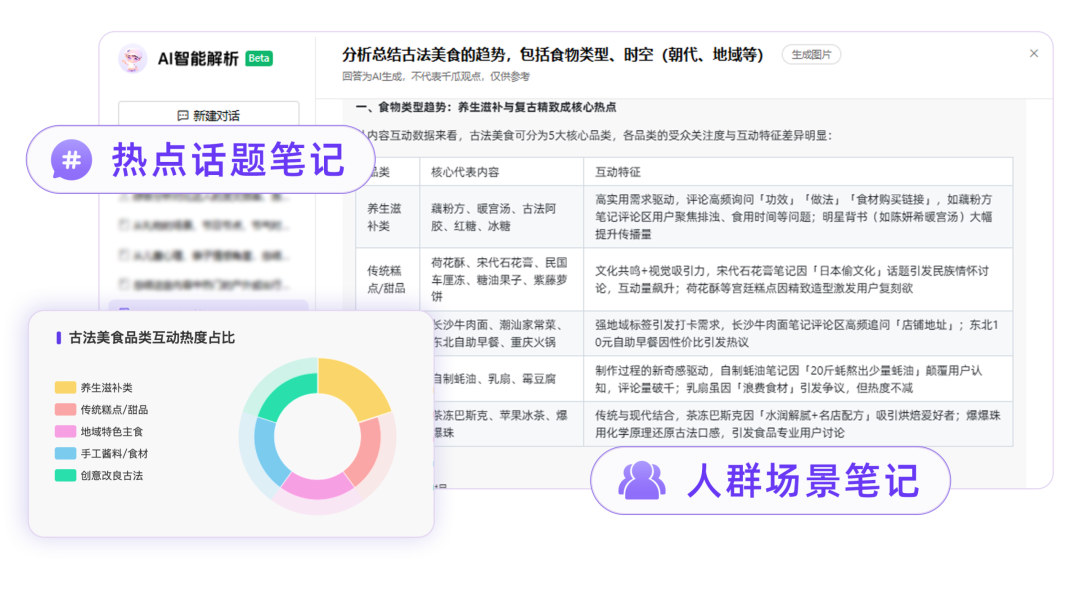Toggle the 手工酱料/食材 legend item

click(x=101, y=453)
